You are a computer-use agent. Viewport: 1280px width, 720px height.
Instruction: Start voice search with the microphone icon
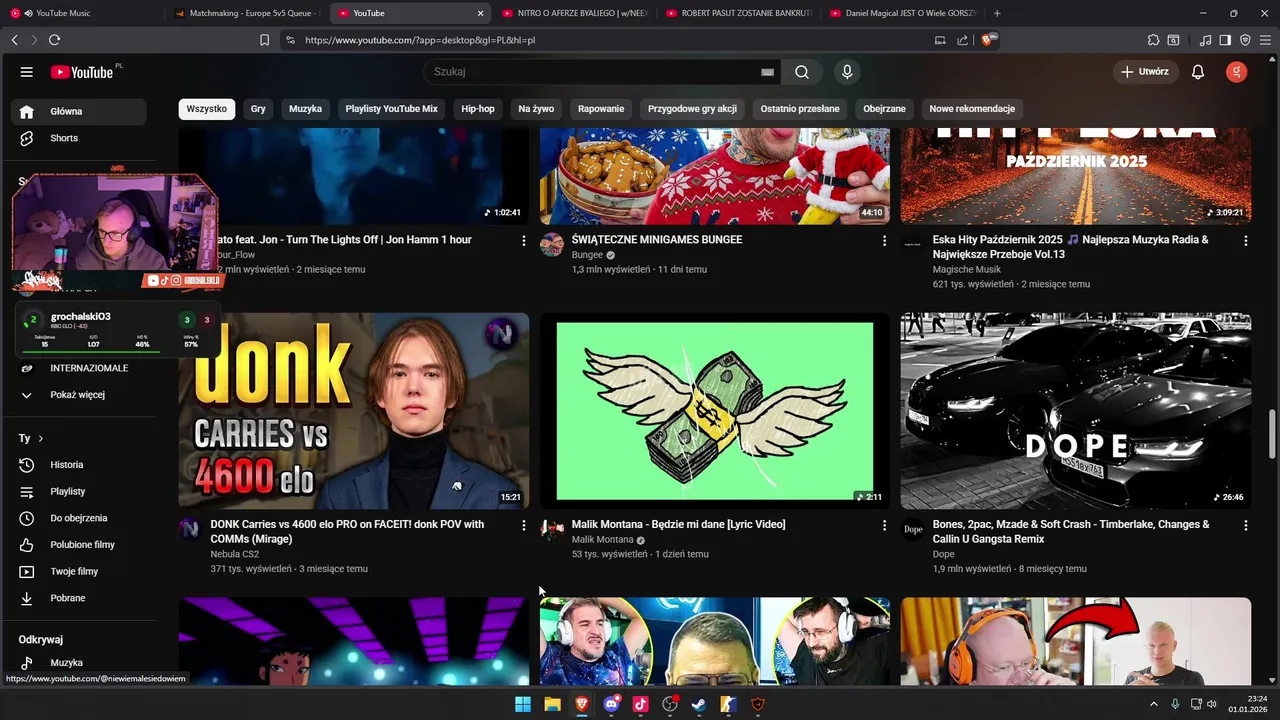847,72
